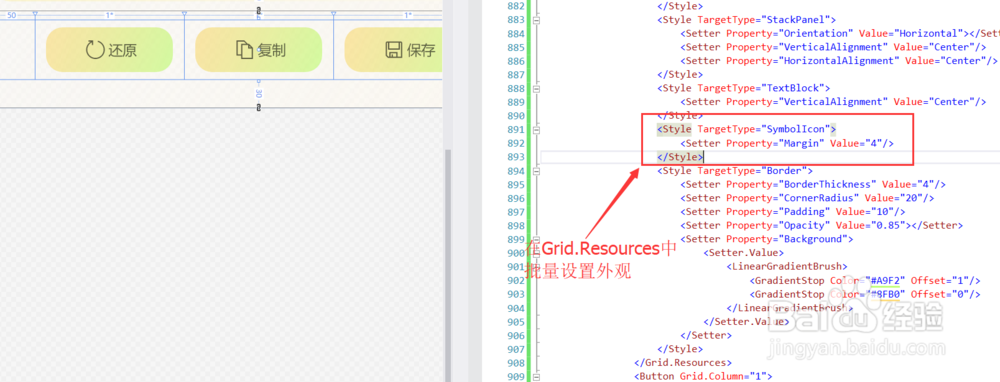Screen dimensions: 1000x382
Task: Click the 复制 copy button in designer
Action: click(259, 50)
